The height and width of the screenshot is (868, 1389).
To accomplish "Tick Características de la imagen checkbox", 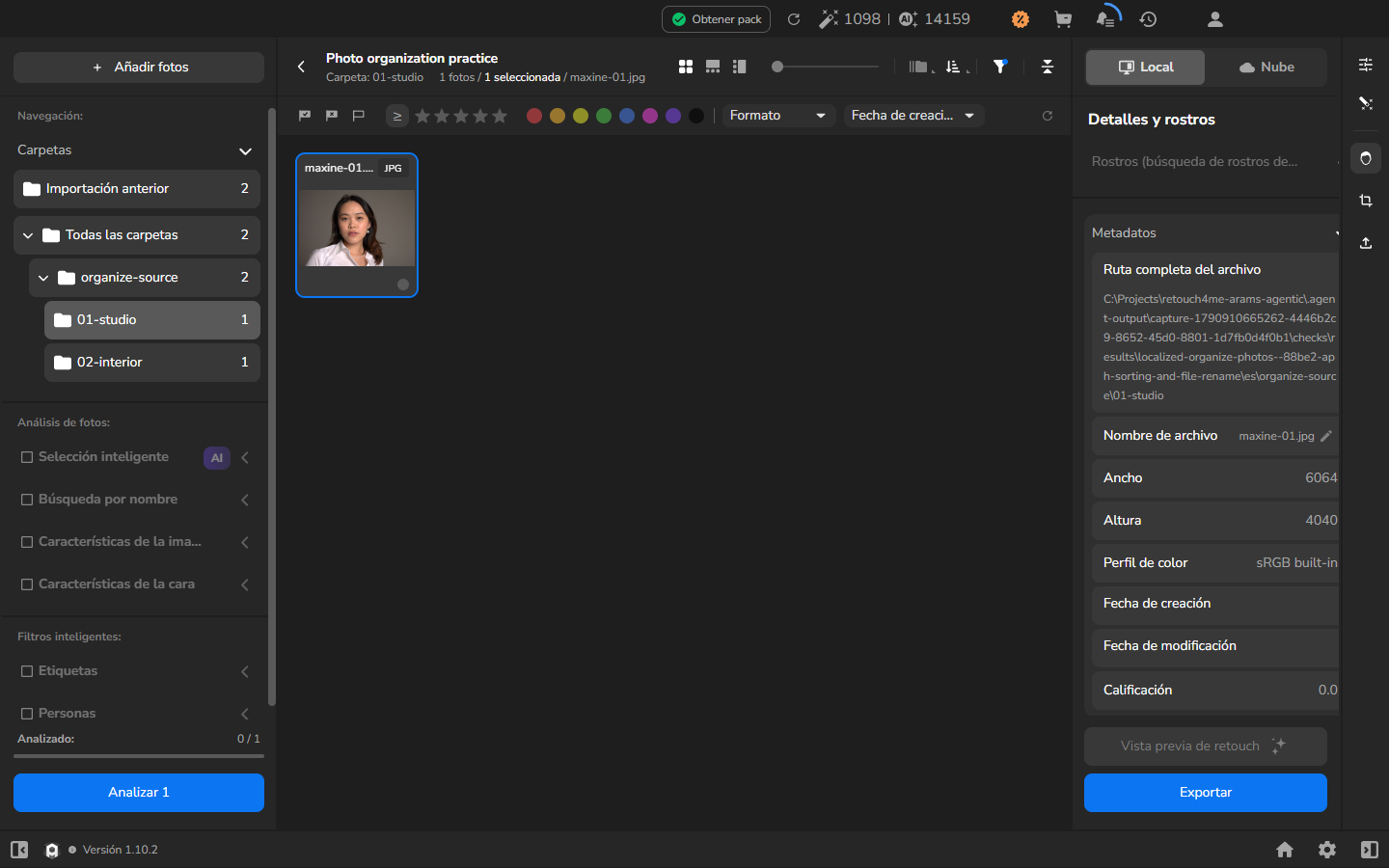I will pyautogui.click(x=27, y=542).
